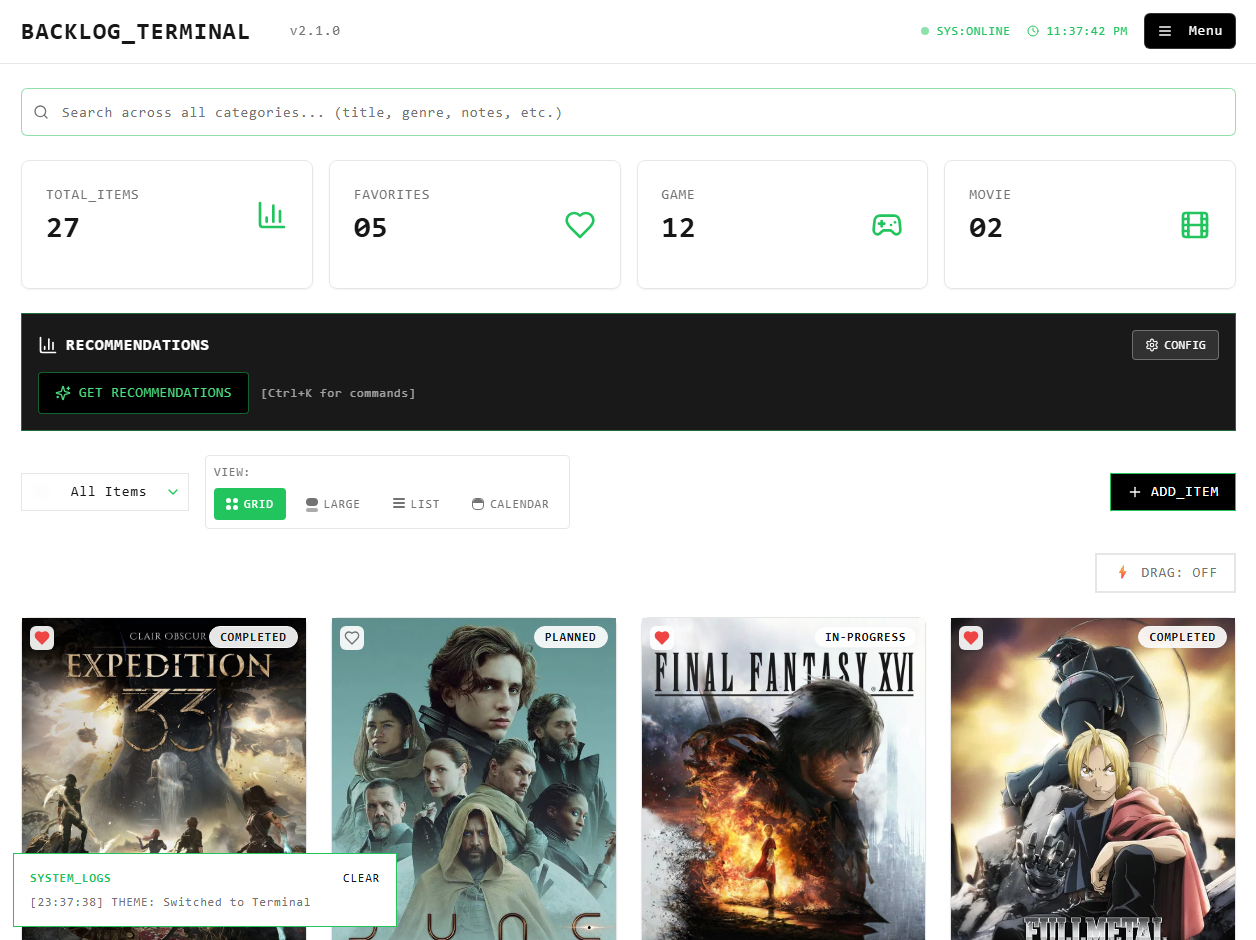This screenshot has height=940, width=1256.
Task: Switch to LIST view
Action: point(416,504)
